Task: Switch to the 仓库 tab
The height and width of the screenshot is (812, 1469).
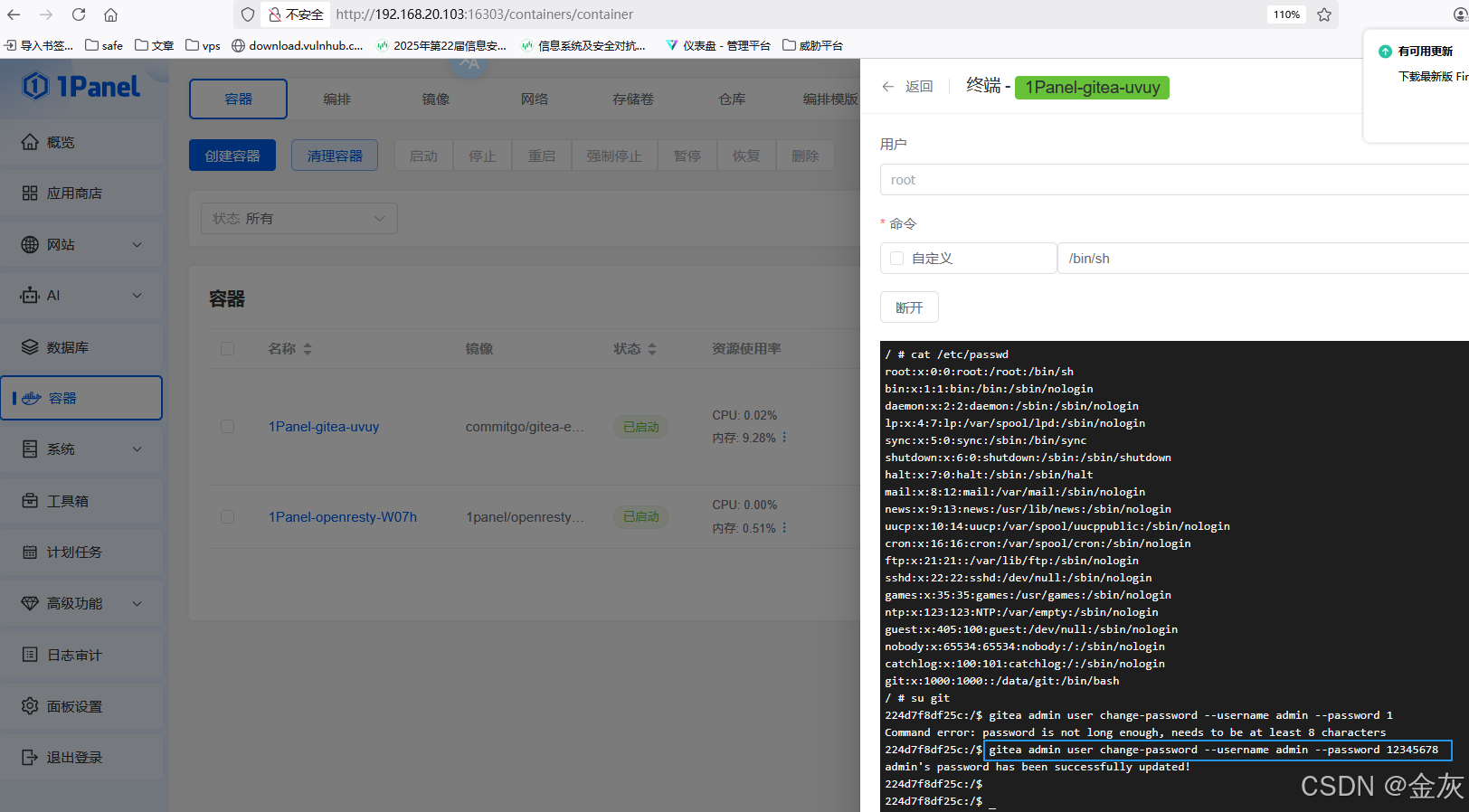Action: (732, 99)
